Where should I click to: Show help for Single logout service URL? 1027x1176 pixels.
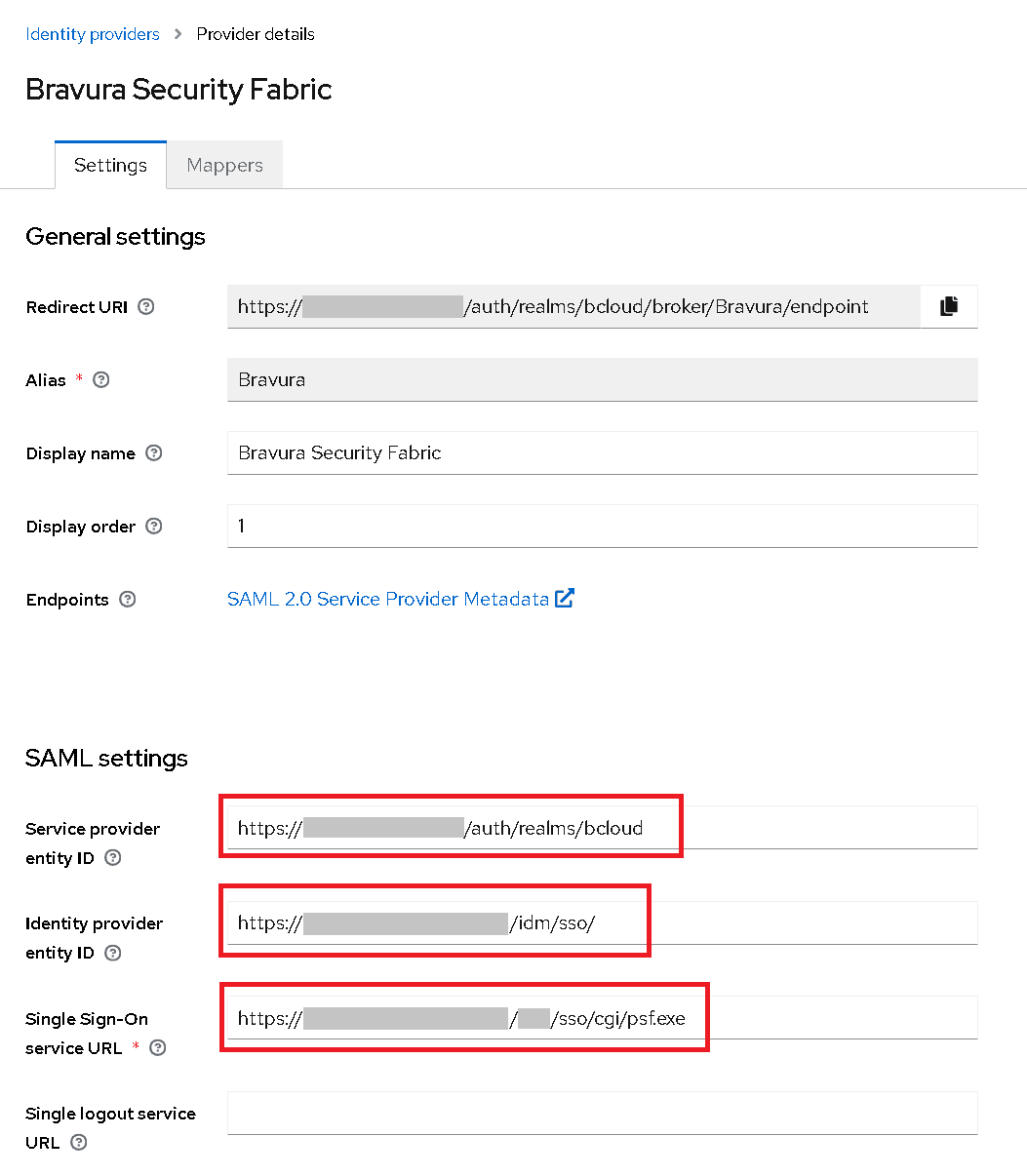point(79,1143)
